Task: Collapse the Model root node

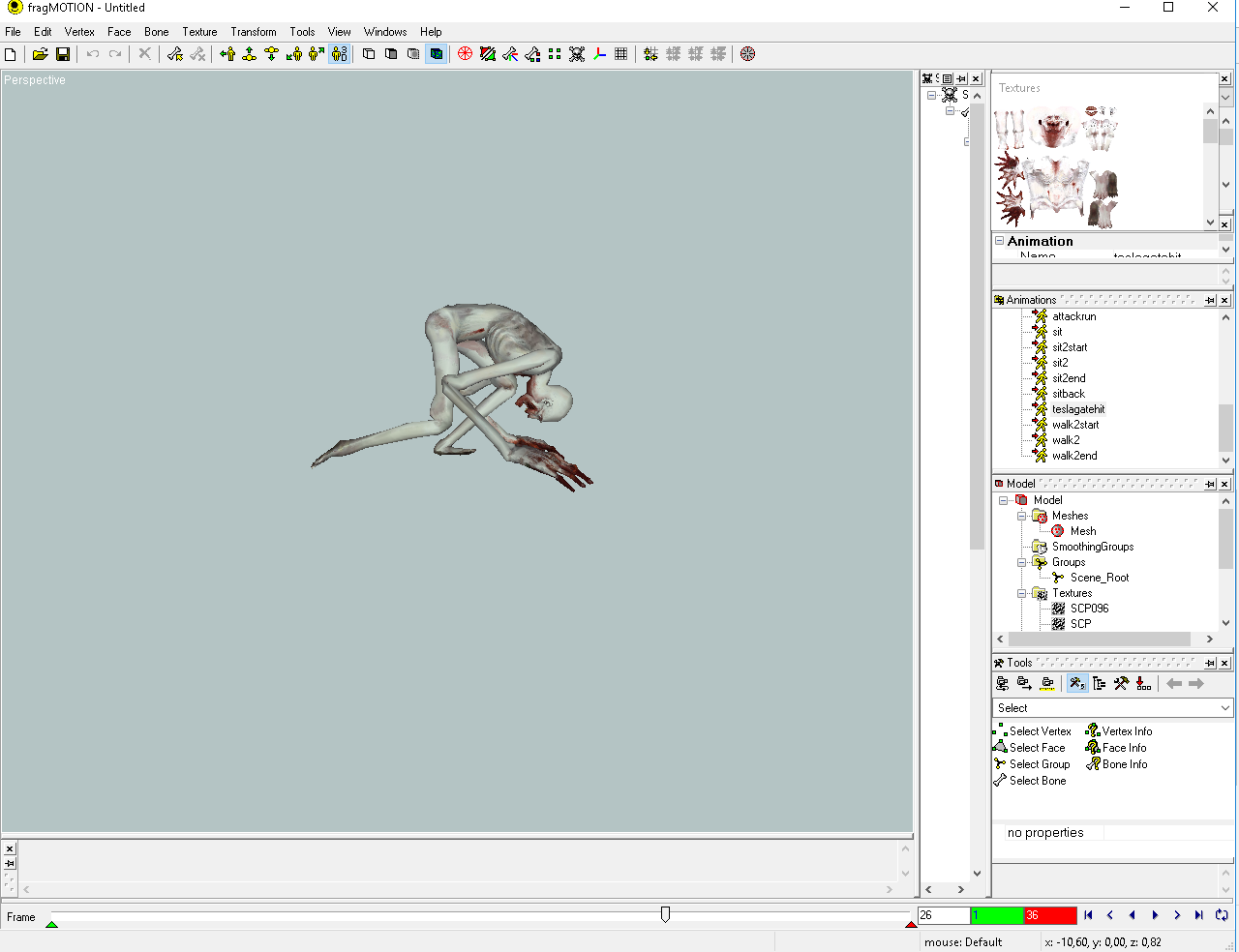Action: (1003, 500)
